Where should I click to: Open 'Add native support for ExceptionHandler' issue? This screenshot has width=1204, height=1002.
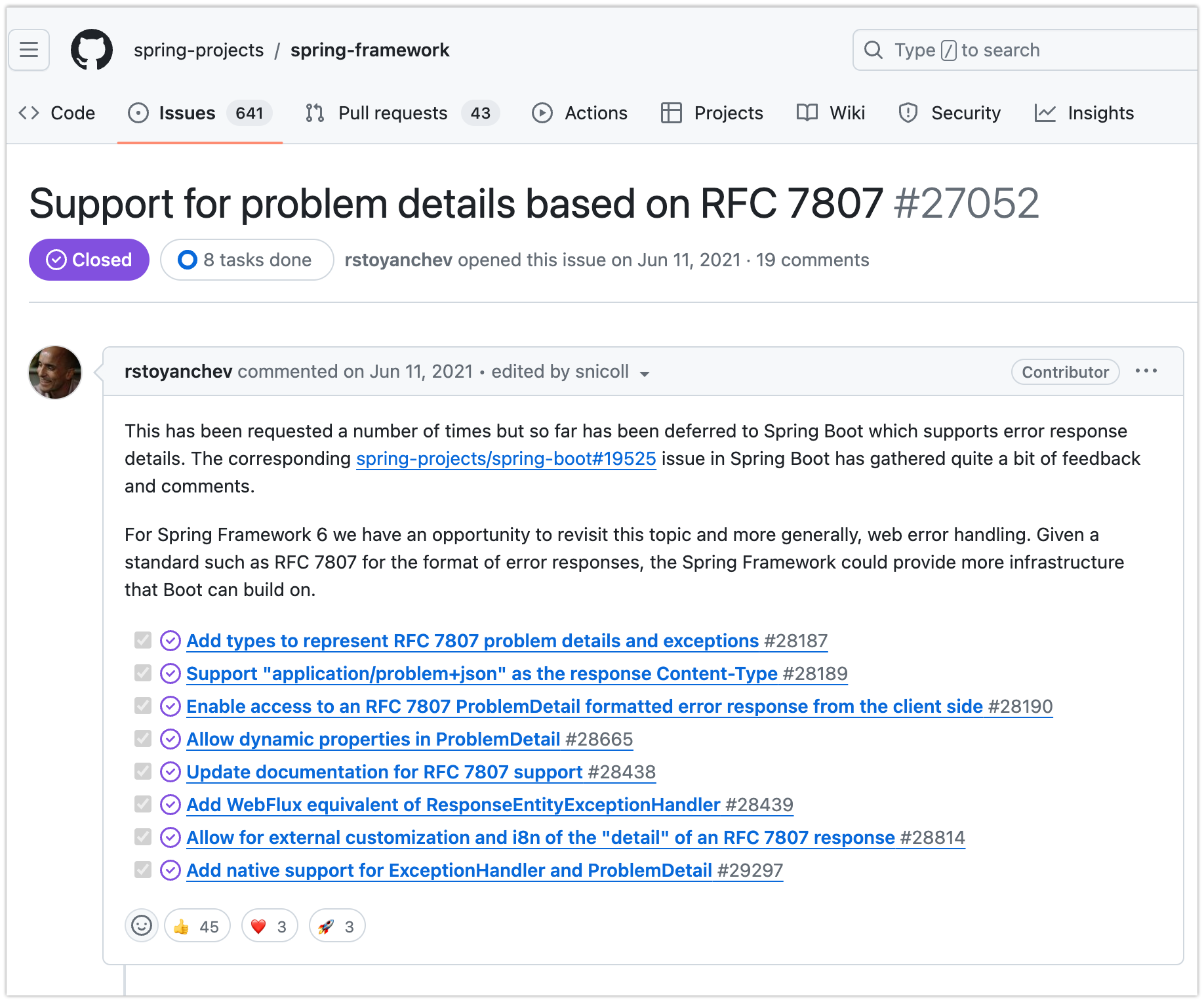485,870
